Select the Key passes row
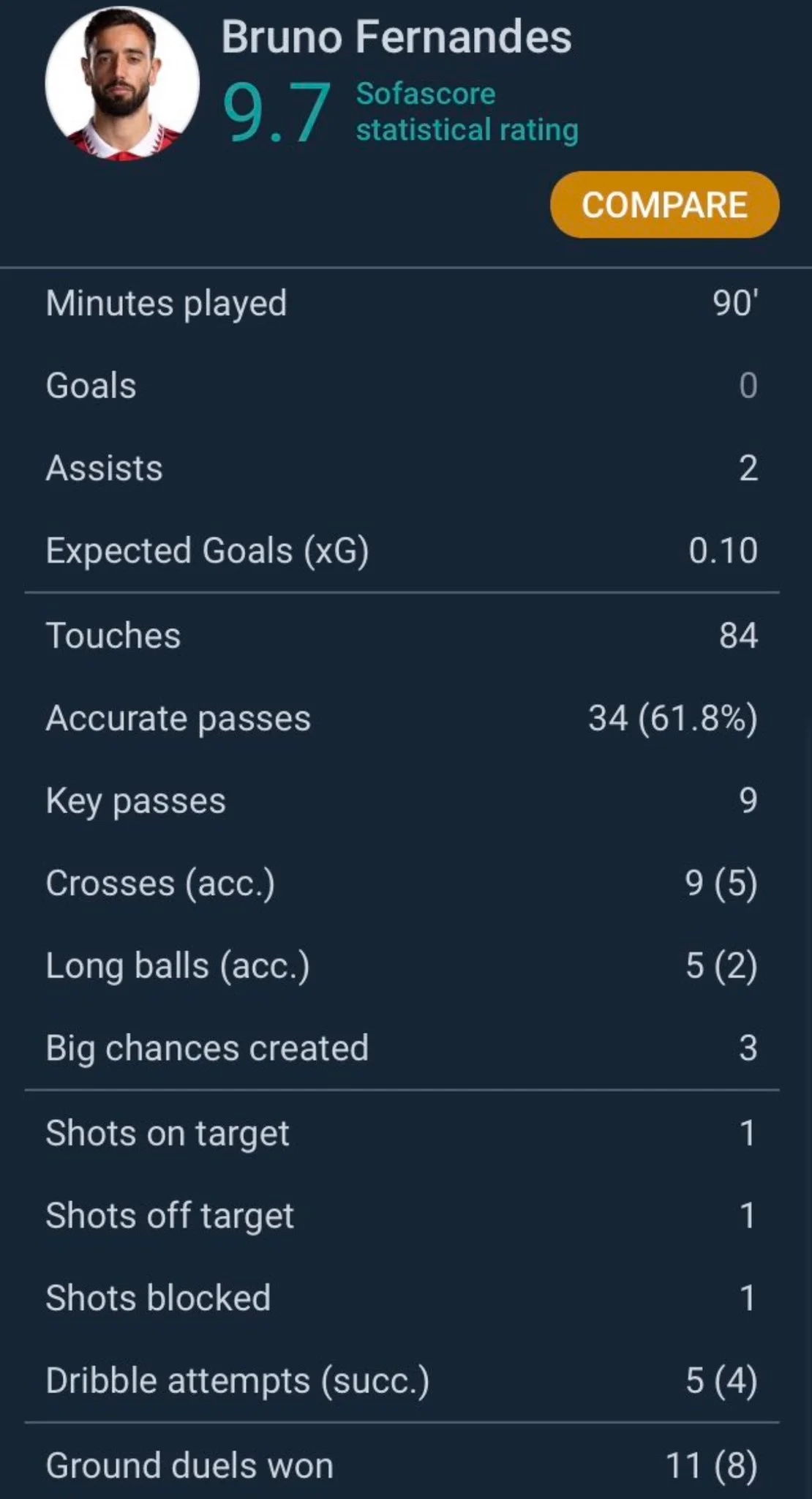 (x=402, y=801)
